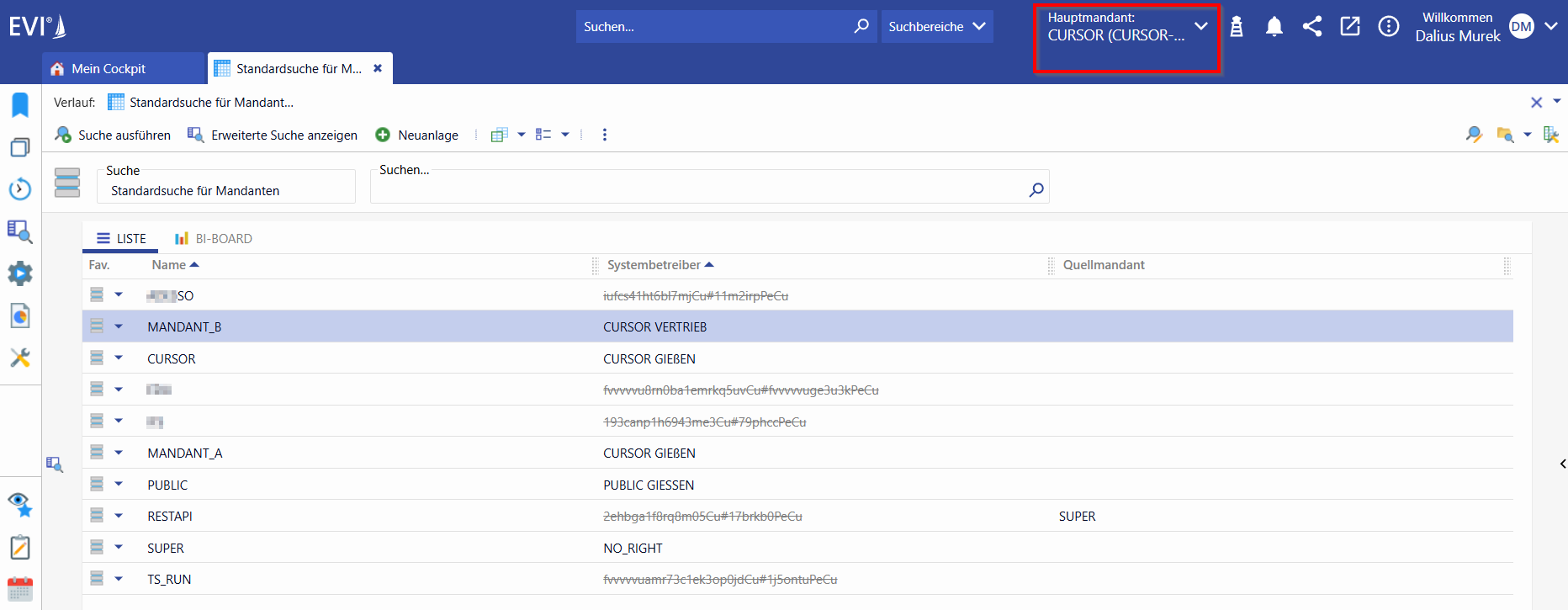Open the settings gear sidebar icon
The image size is (1568, 610).
click(20, 273)
